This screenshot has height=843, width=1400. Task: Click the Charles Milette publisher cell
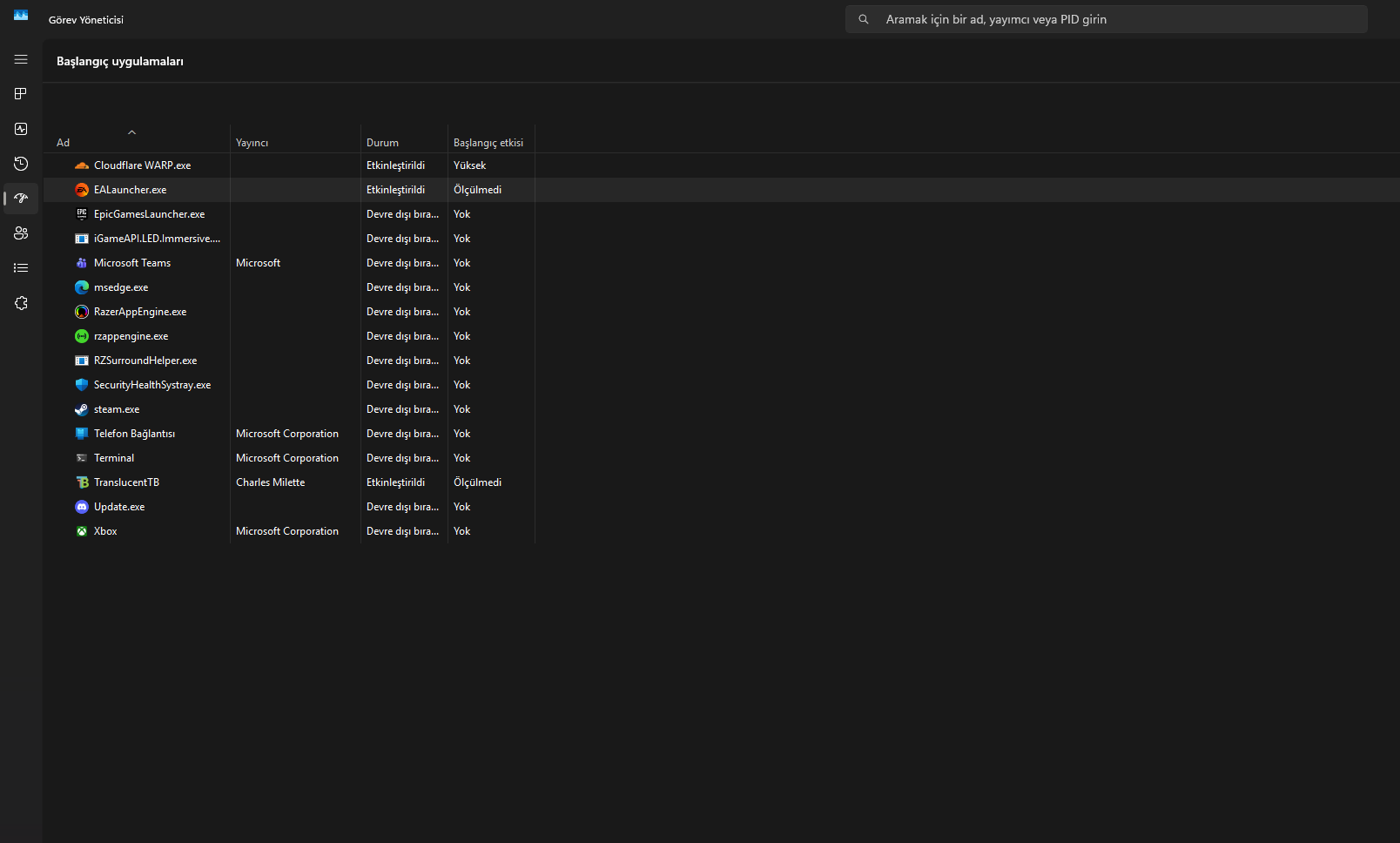pos(270,482)
